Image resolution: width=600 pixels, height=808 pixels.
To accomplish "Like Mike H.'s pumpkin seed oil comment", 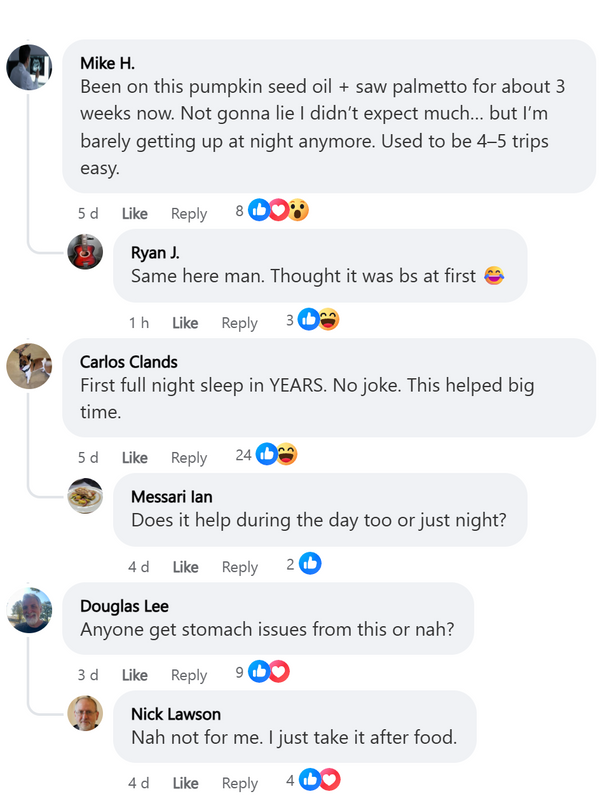I will point(134,213).
